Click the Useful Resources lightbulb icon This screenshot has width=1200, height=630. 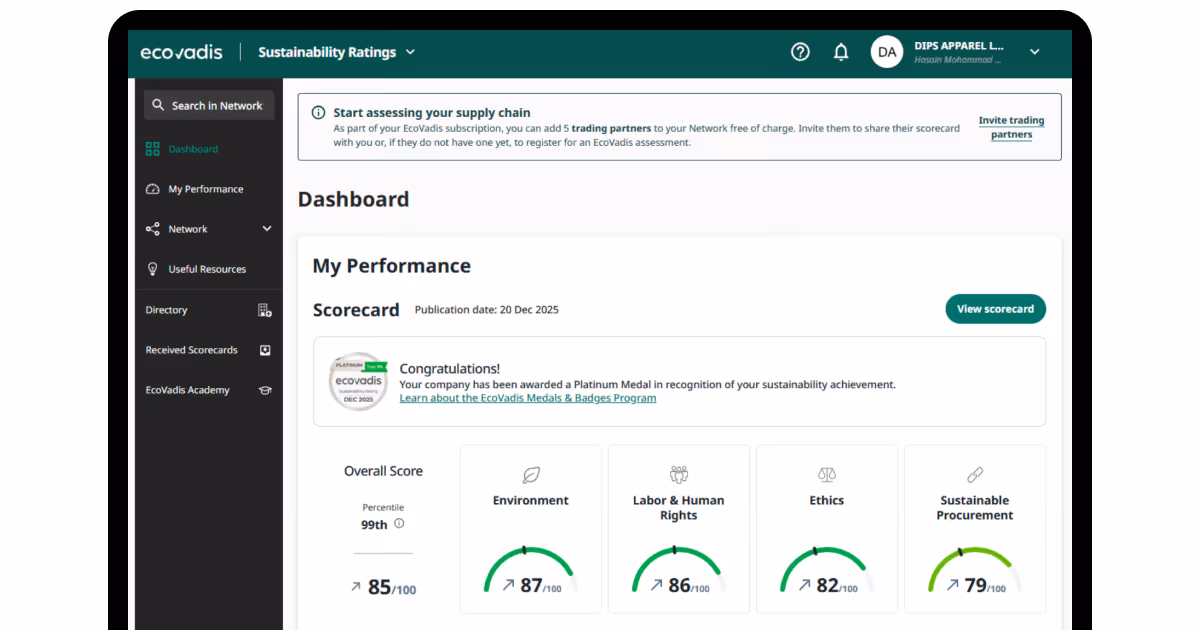coord(153,269)
